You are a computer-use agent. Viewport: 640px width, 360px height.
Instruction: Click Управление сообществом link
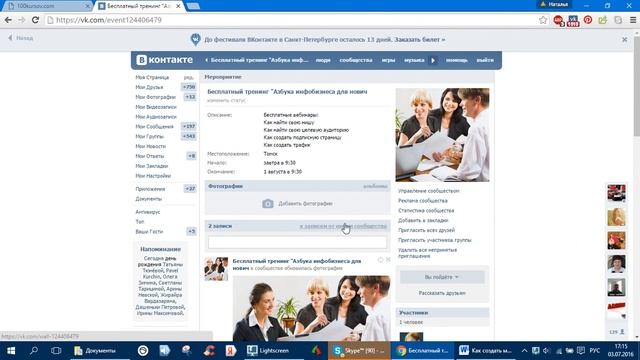(429, 191)
